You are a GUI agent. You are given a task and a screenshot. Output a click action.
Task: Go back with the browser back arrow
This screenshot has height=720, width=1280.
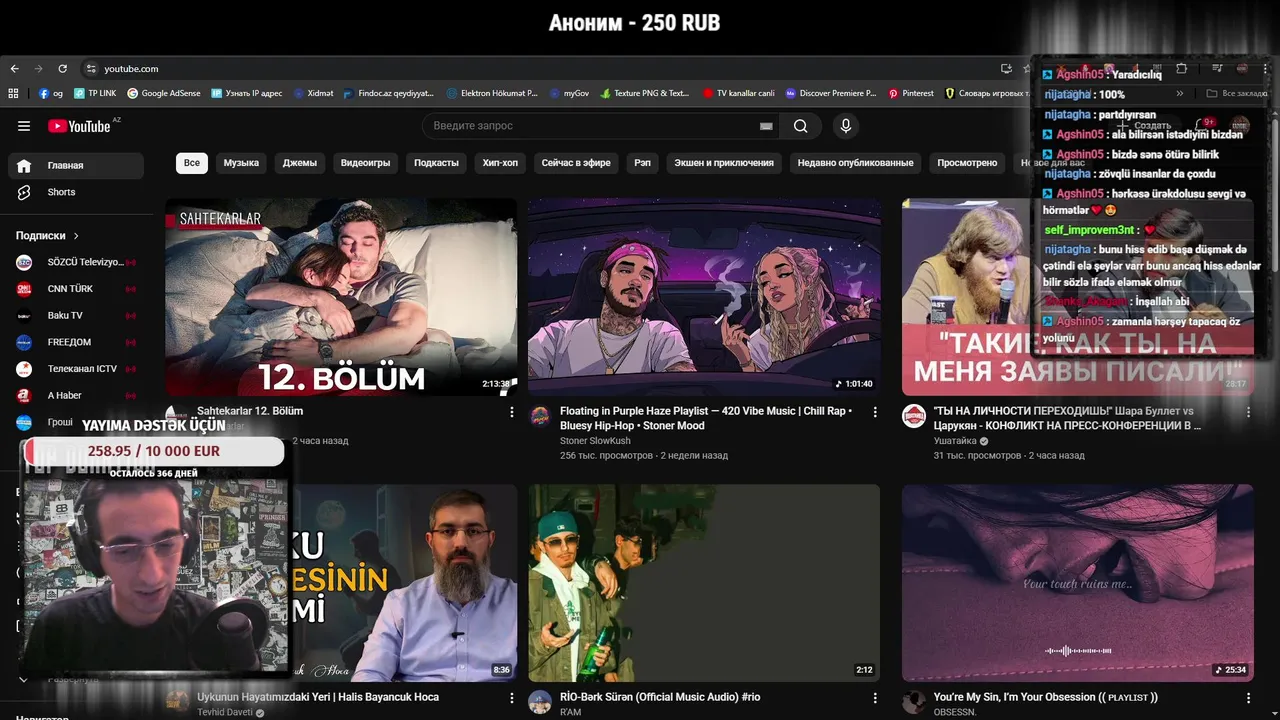(14, 69)
